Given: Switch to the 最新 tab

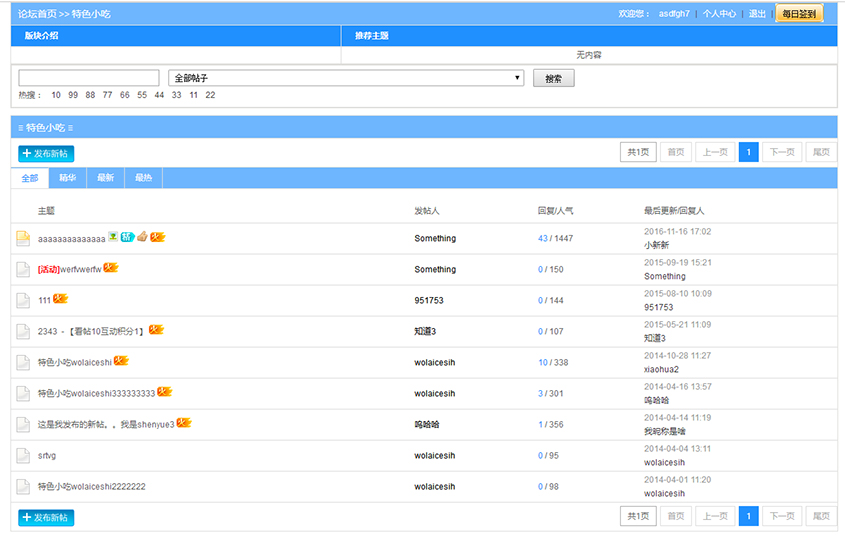Looking at the screenshot, I should 105,178.
